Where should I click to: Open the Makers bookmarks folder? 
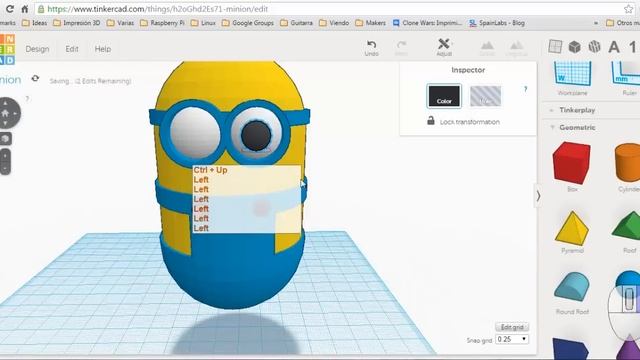pos(370,23)
